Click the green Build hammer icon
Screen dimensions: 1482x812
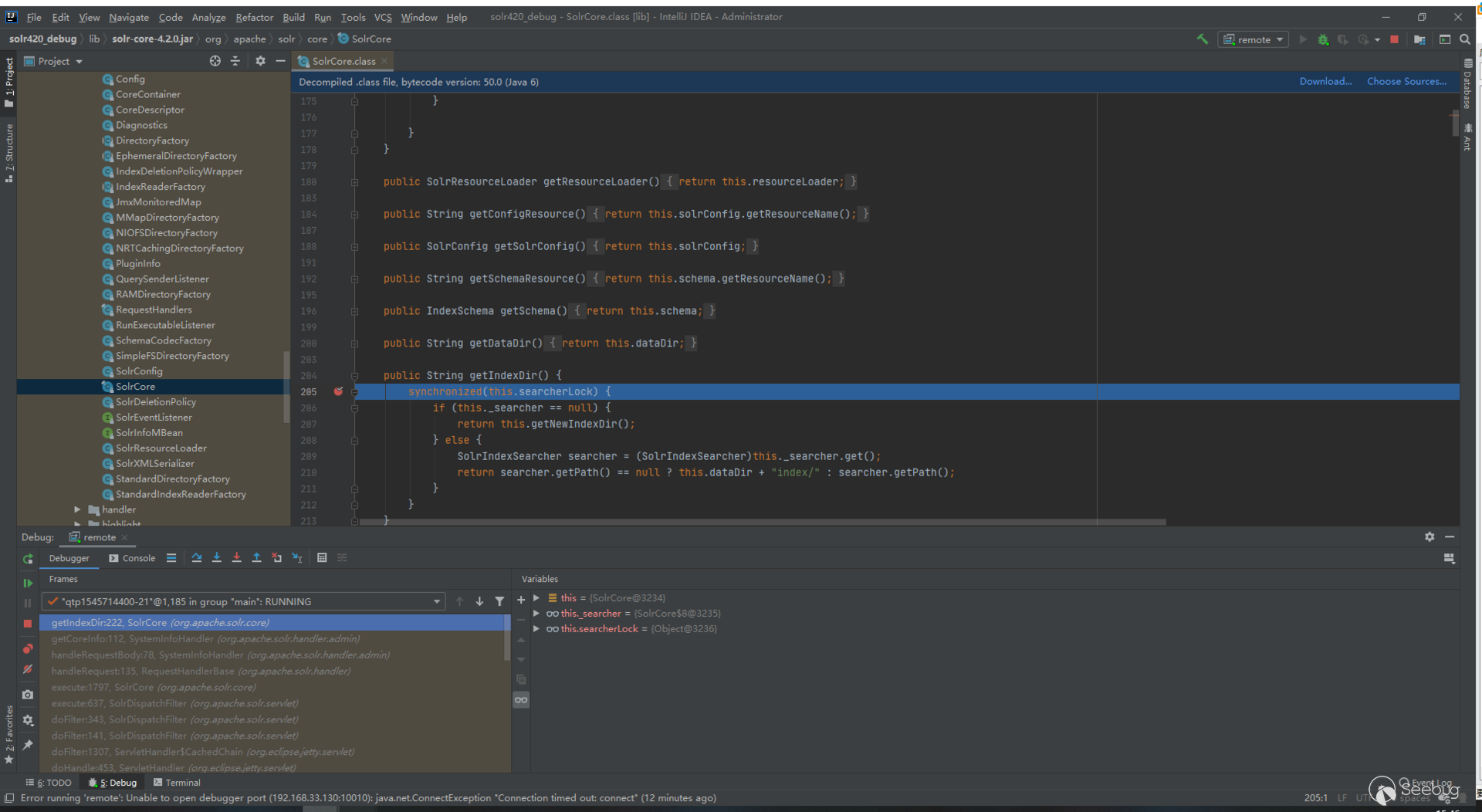(x=1203, y=39)
